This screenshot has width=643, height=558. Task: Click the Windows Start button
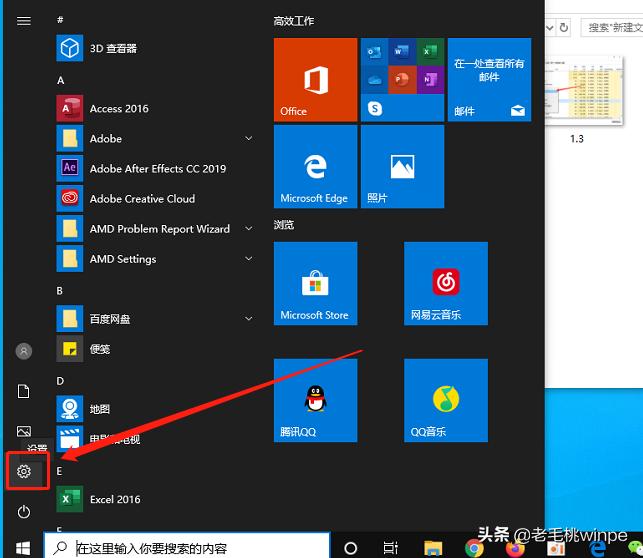pyautogui.click(x=23, y=548)
